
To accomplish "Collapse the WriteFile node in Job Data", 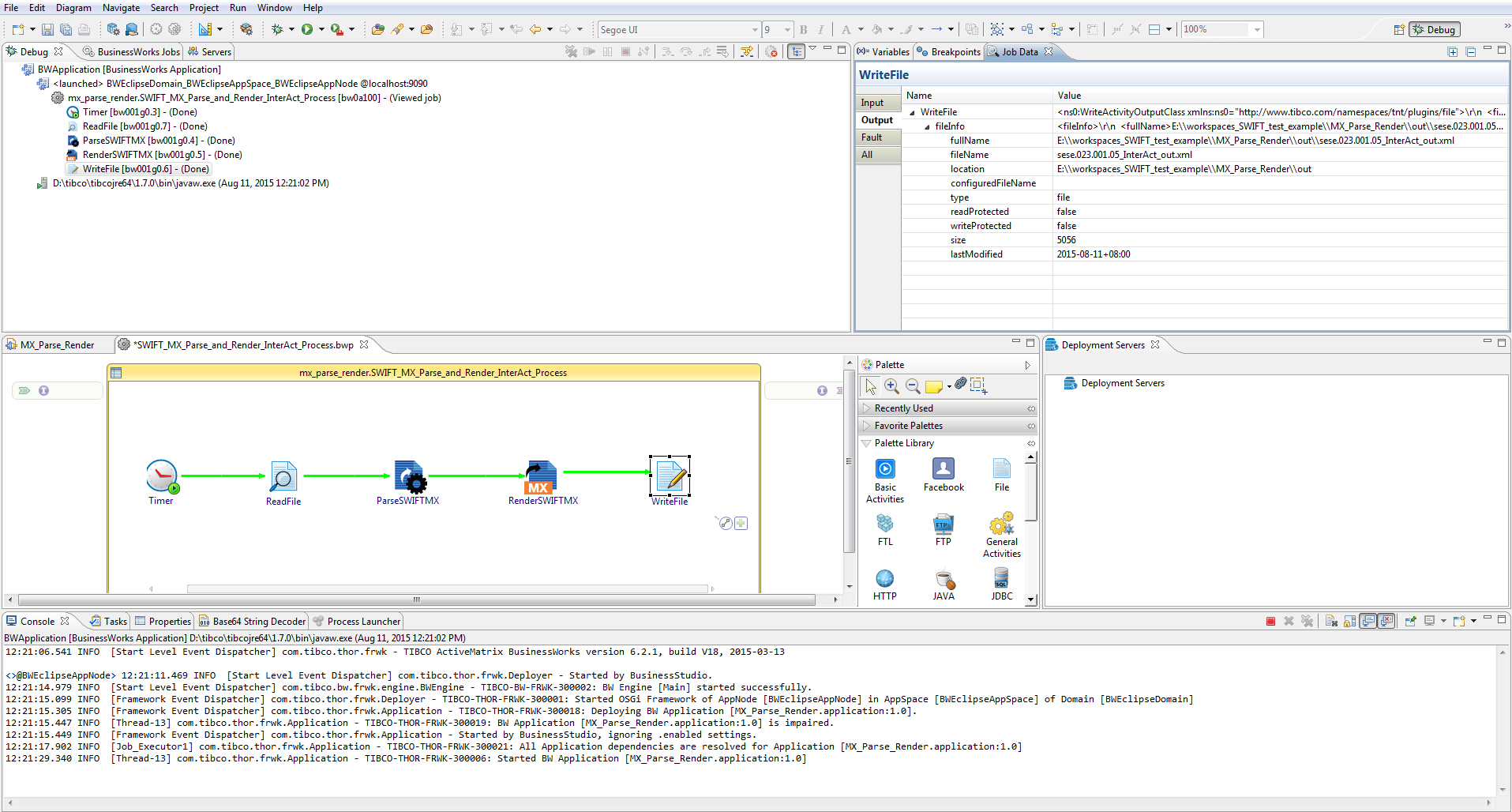I will pos(912,112).
